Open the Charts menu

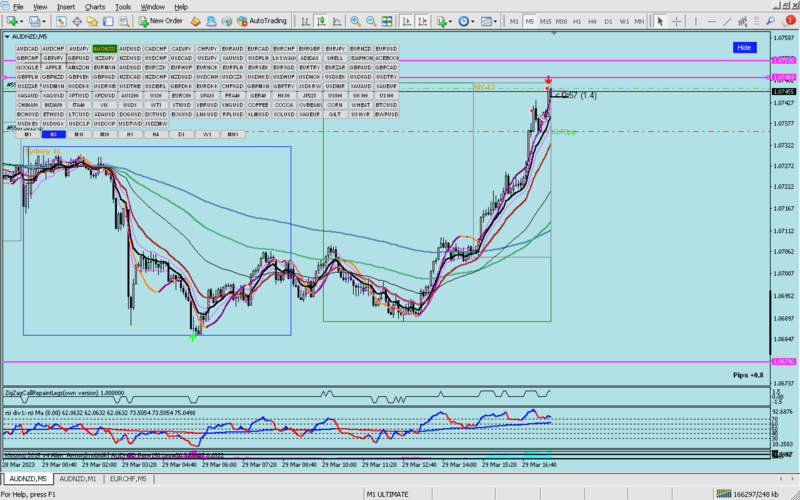pyautogui.click(x=95, y=7)
